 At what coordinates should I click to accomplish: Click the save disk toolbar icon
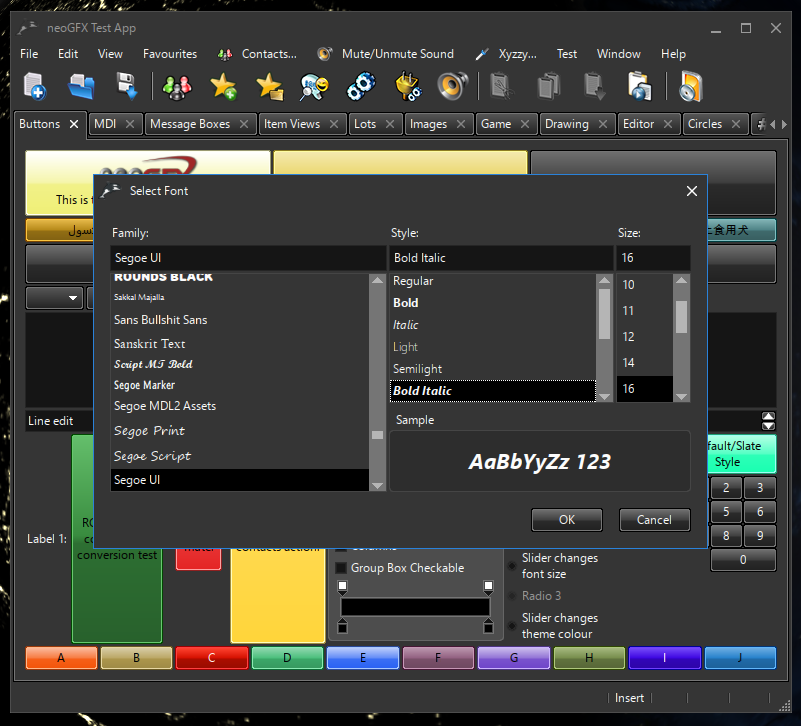[127, 87]
